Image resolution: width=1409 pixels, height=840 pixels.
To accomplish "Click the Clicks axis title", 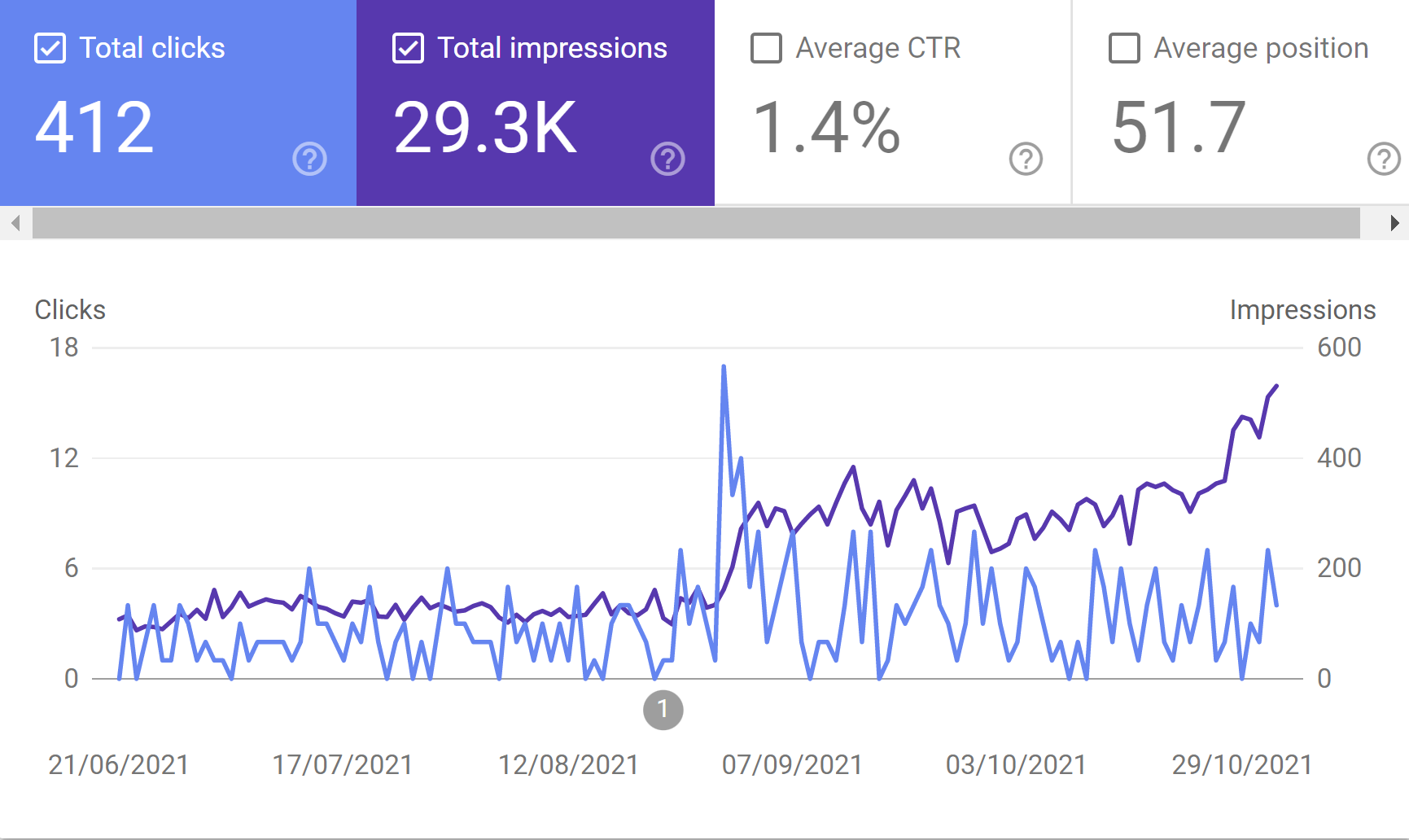I will coord(70,310).
